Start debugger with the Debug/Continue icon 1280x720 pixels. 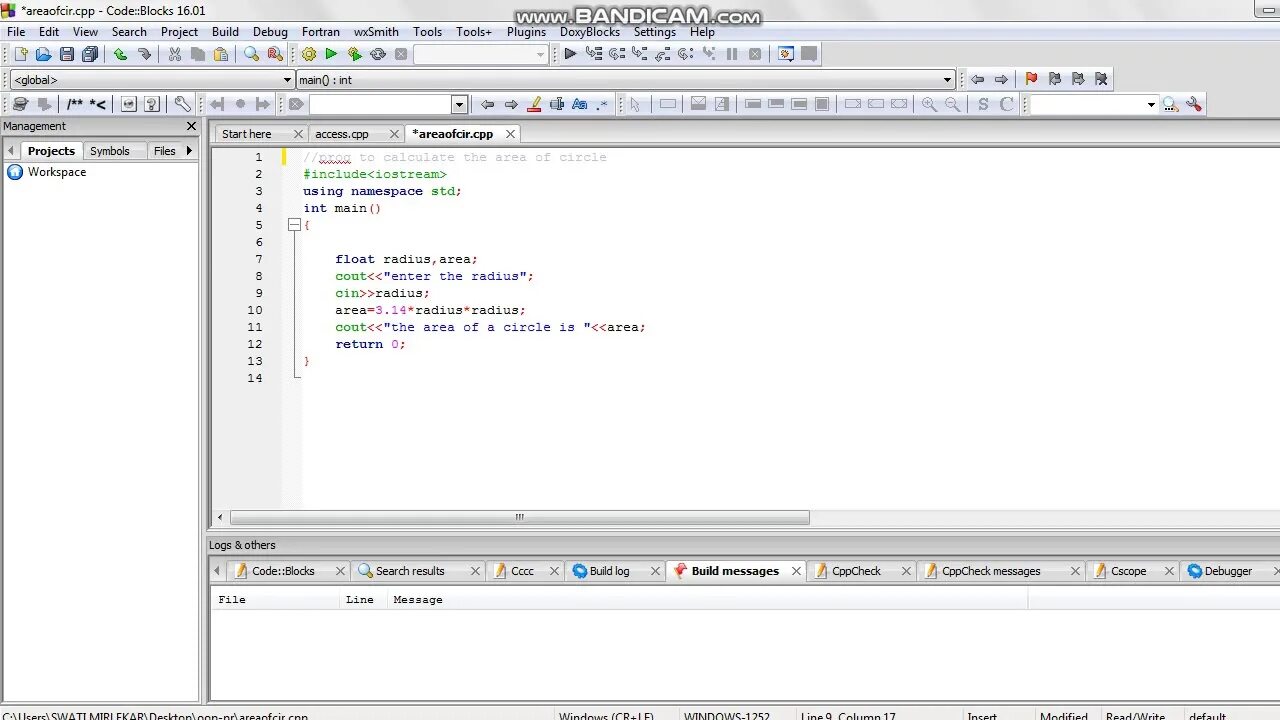(570, 54)
